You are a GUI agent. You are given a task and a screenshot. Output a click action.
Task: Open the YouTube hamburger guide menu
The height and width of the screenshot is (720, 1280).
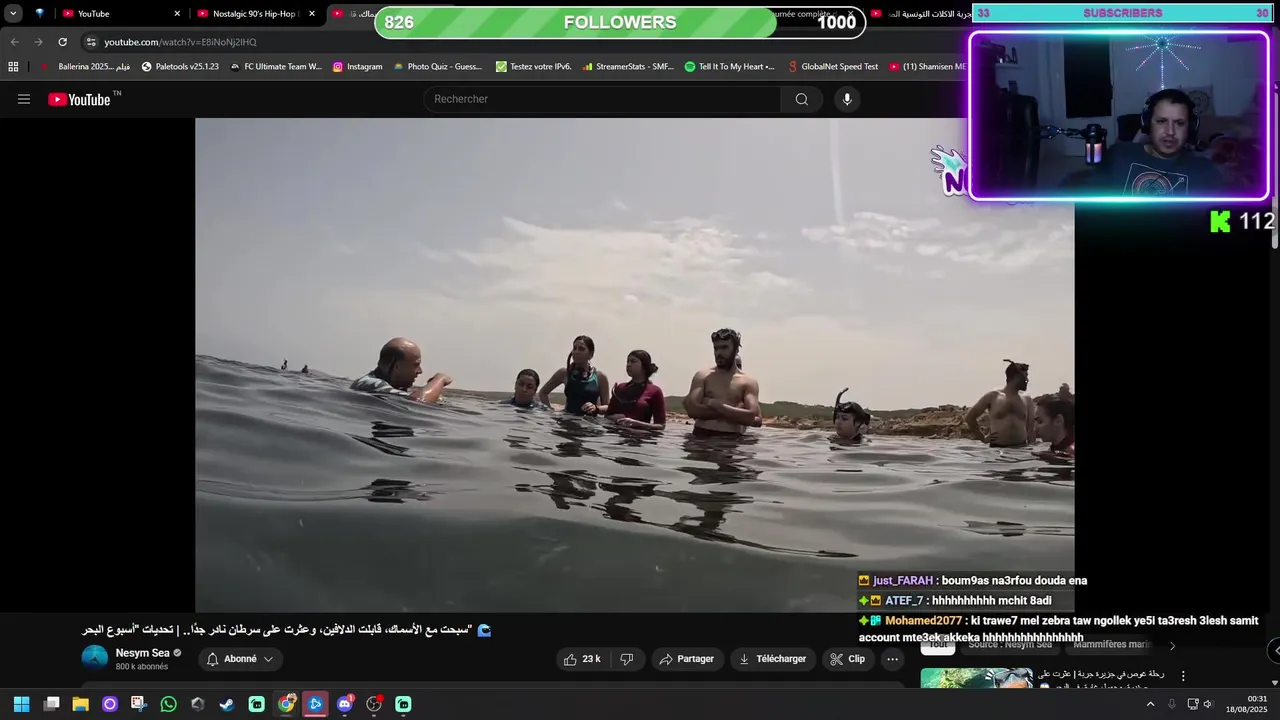click(24, 99)
